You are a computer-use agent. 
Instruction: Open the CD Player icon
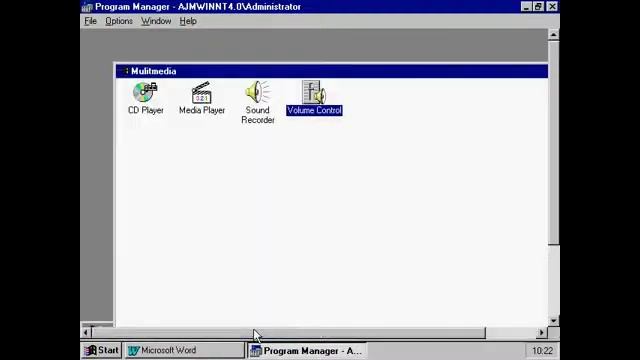[145, 92]
